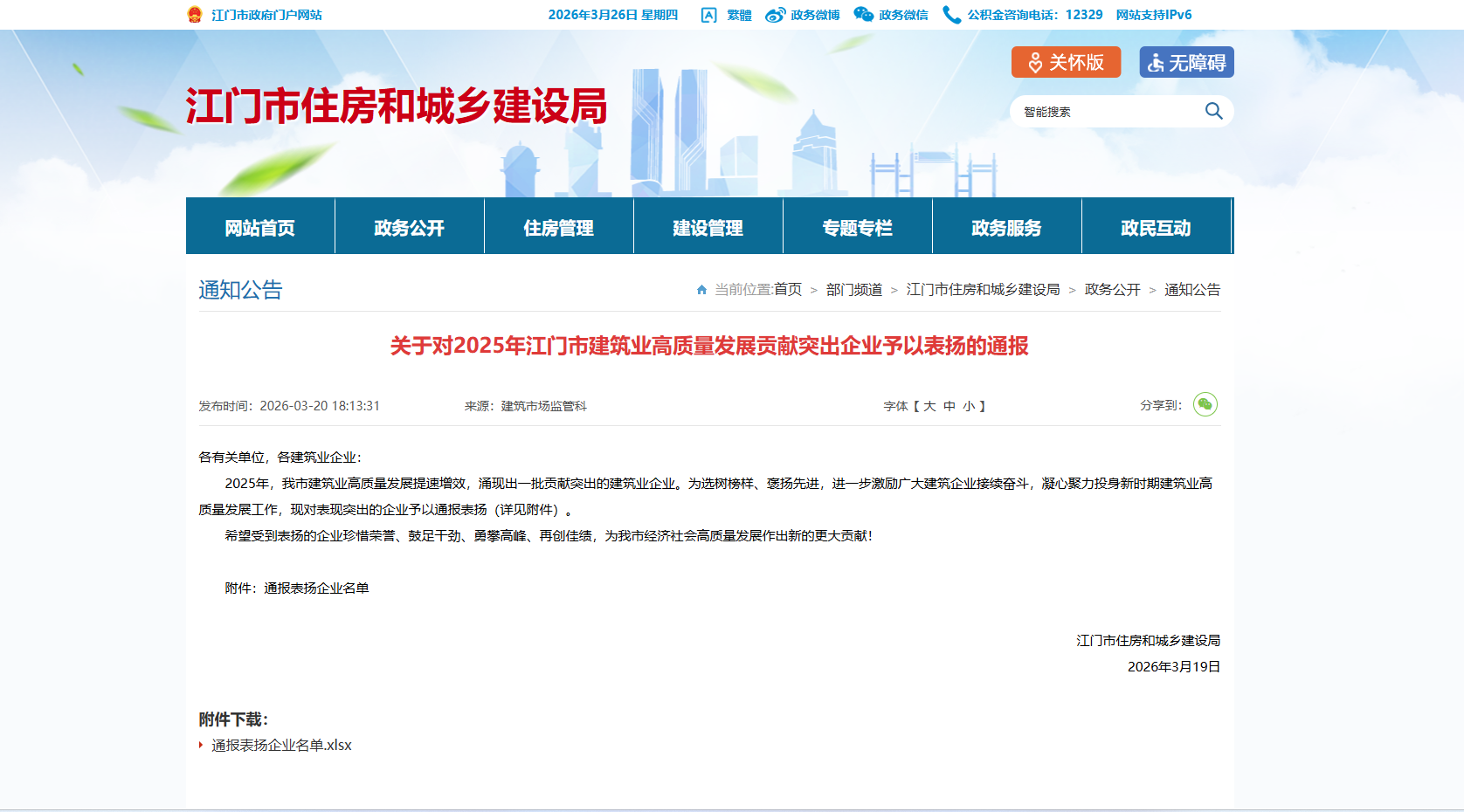Open the 建设管理 navigation menu
Viewport: 1464px width, 812px height.
click(708, 227)
